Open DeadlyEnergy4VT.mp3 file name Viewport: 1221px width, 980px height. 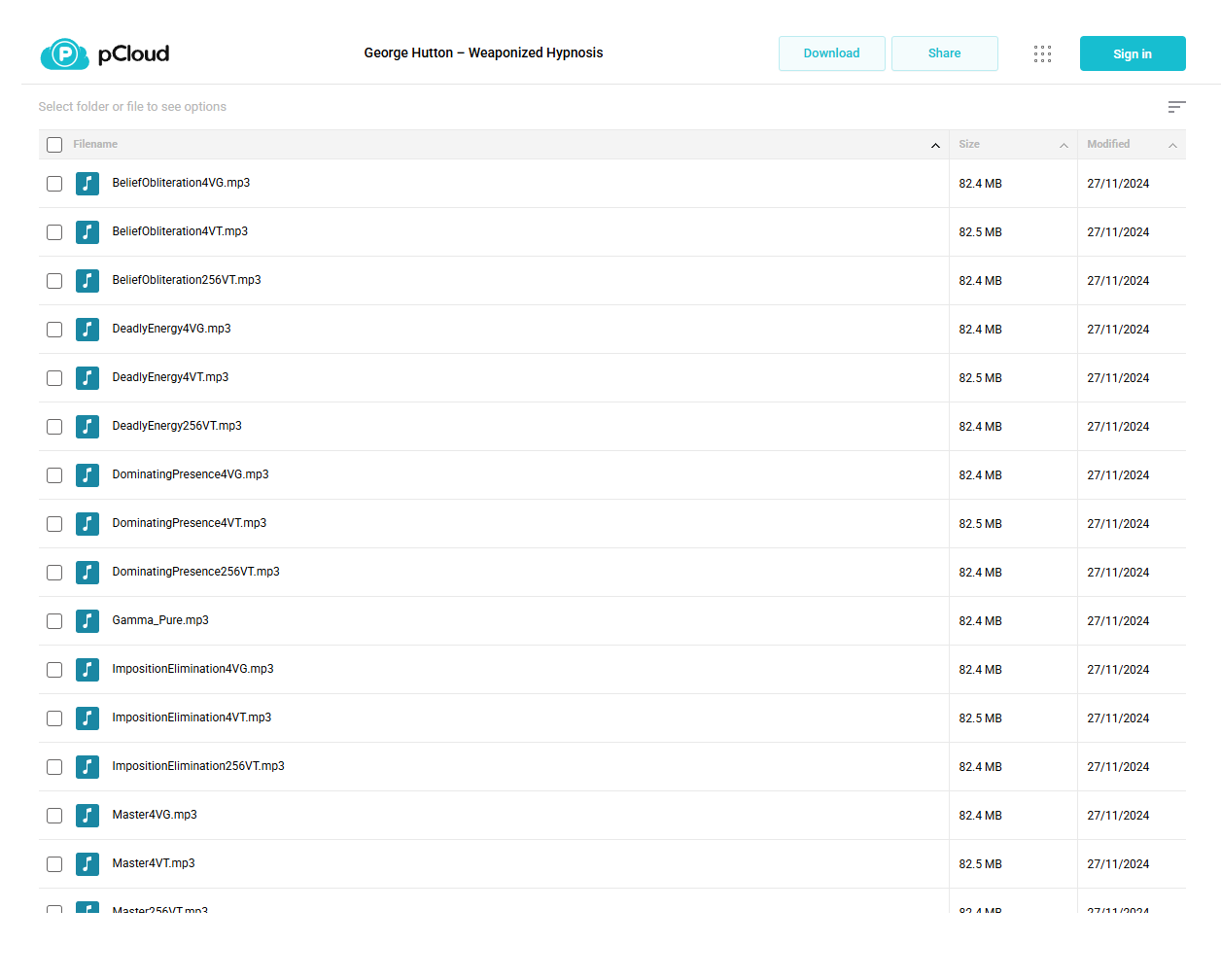point(170,377)
